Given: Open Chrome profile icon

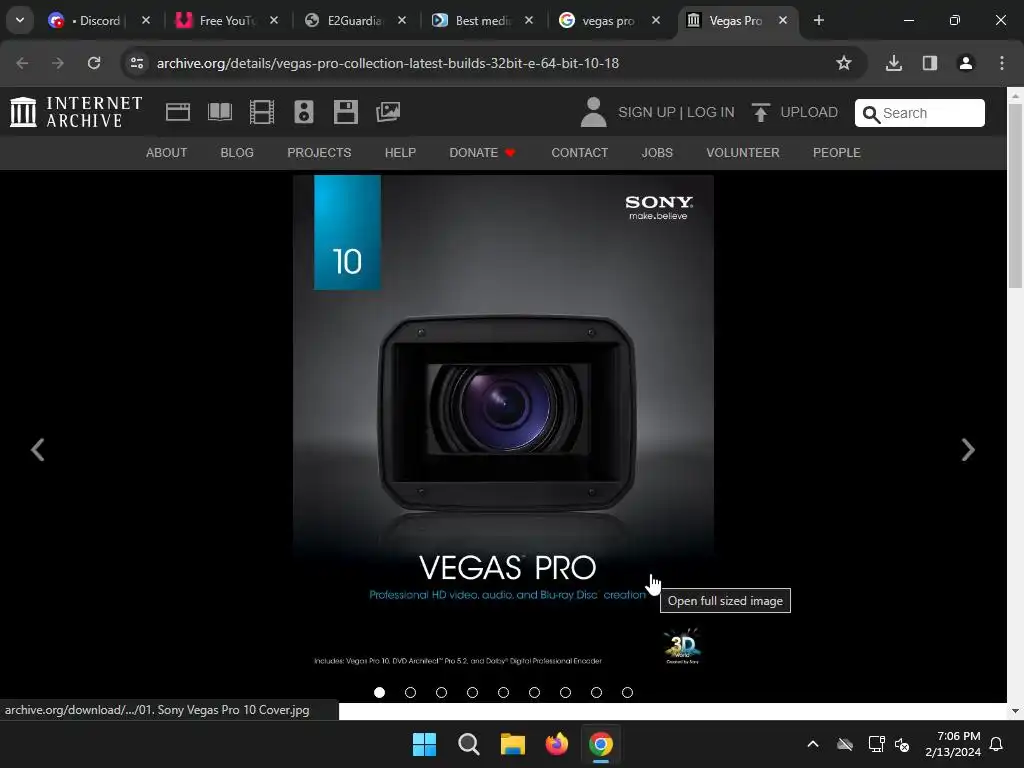Looking at the screenshot, I should tap(966, 63).
